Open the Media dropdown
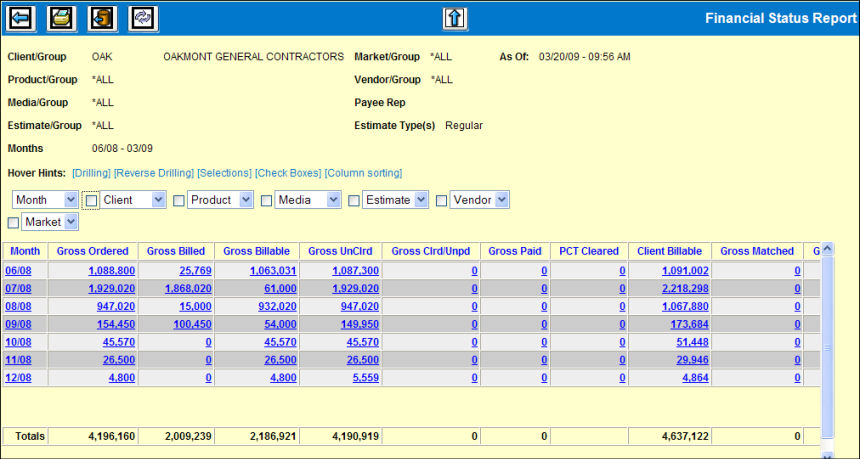 pyautogui.click(x=308, y=200)
